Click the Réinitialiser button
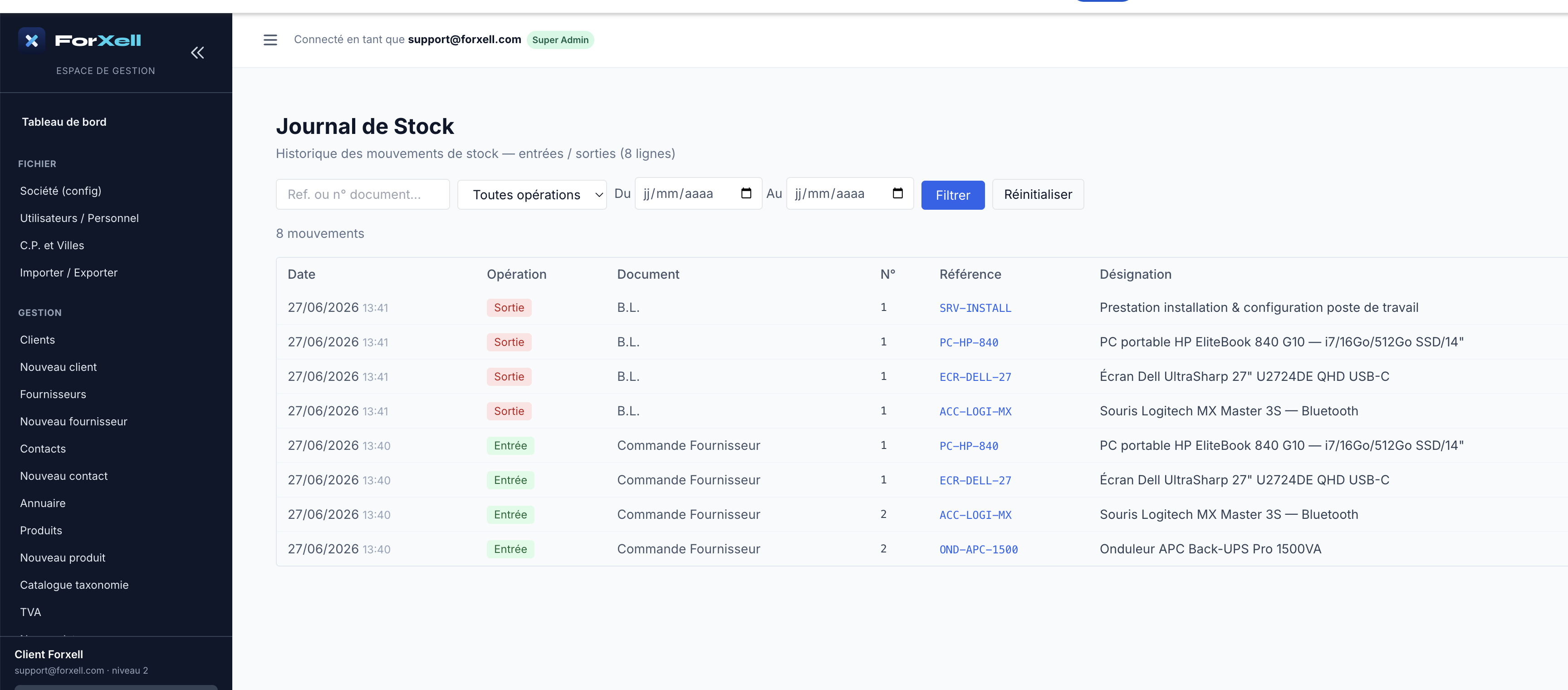 1038,194
